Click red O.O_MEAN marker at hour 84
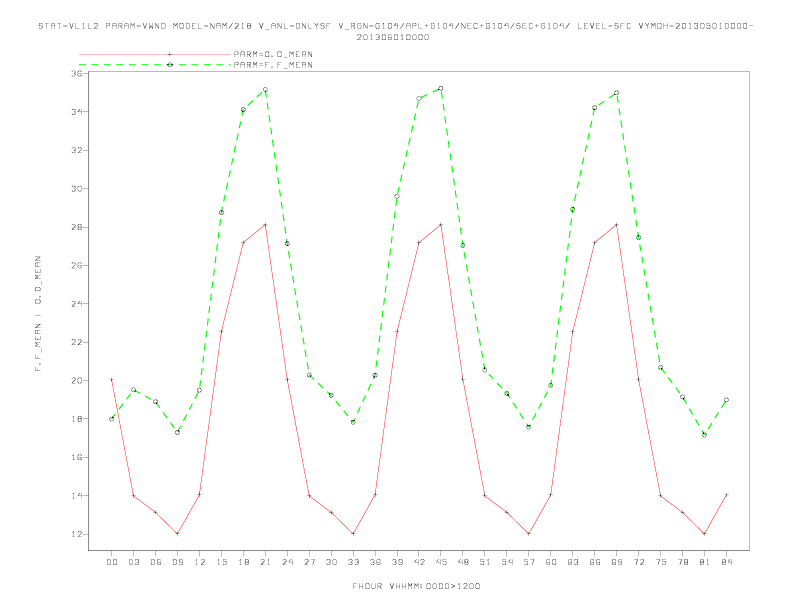The image size is (792, 612). [x=726, y=495]
